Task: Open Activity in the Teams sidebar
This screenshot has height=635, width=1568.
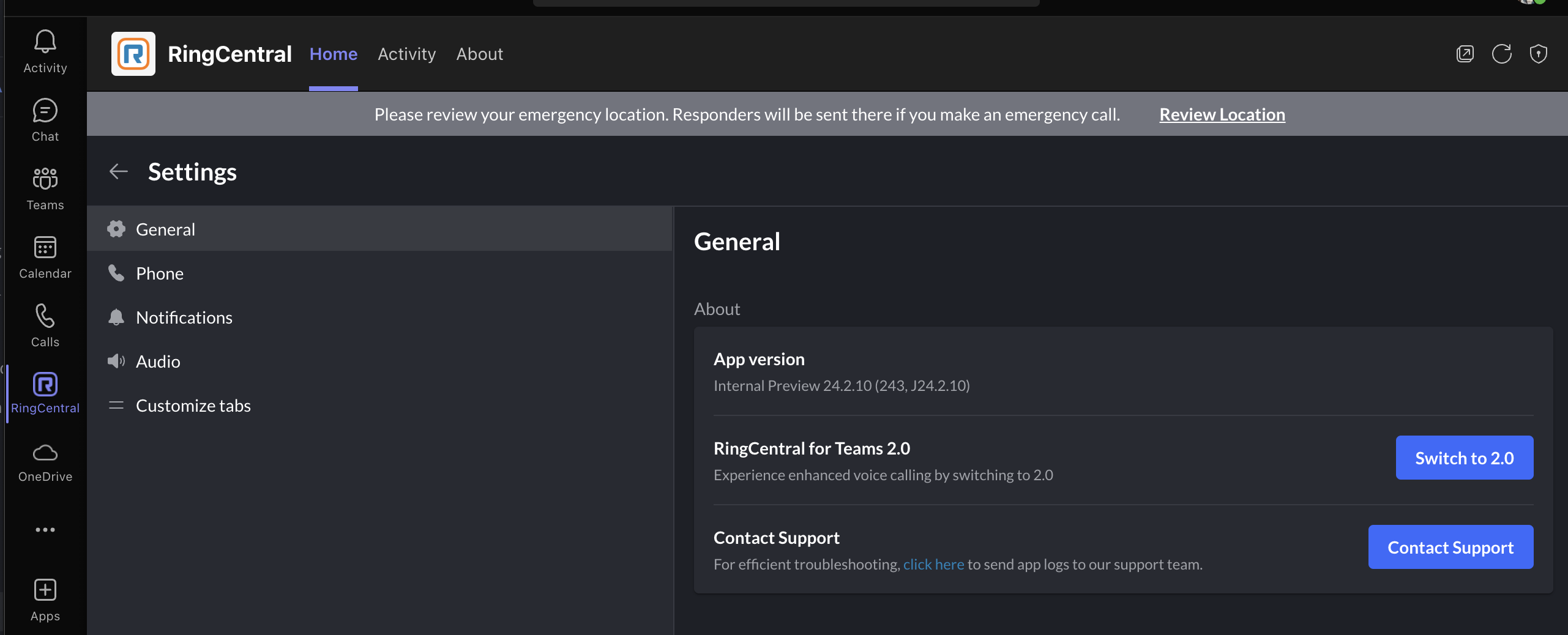Action: pyautogui.click(x=45, y=51)
